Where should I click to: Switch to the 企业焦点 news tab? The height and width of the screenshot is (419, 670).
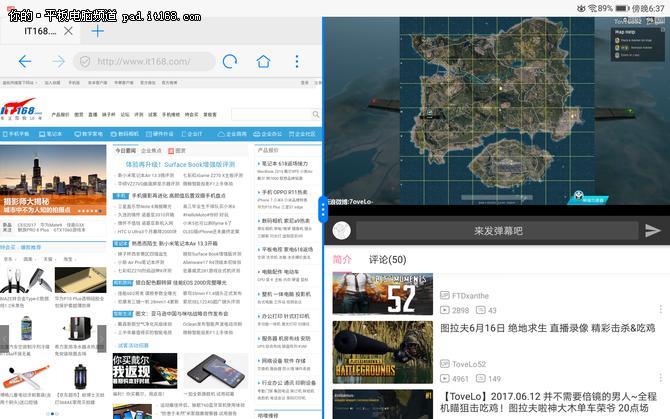click(x=151, y=150)
